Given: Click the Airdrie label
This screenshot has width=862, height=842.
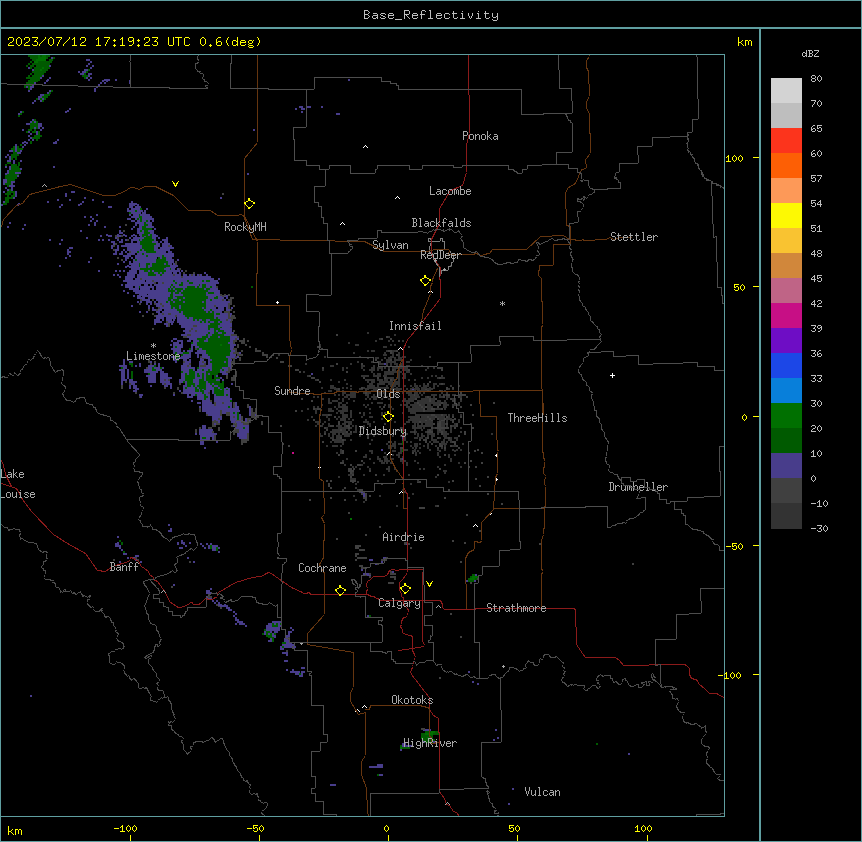Looking at the screenshot, I should point(404,537).
